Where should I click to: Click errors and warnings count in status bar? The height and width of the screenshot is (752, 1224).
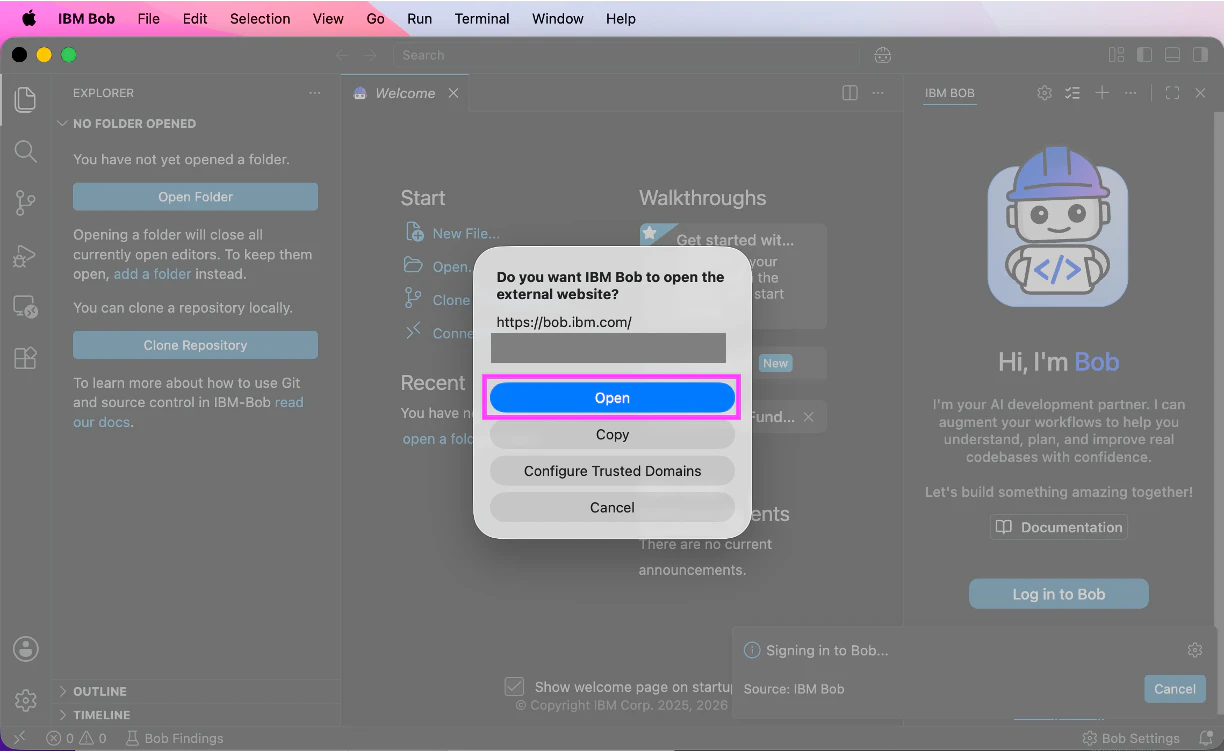pos(77,738)
